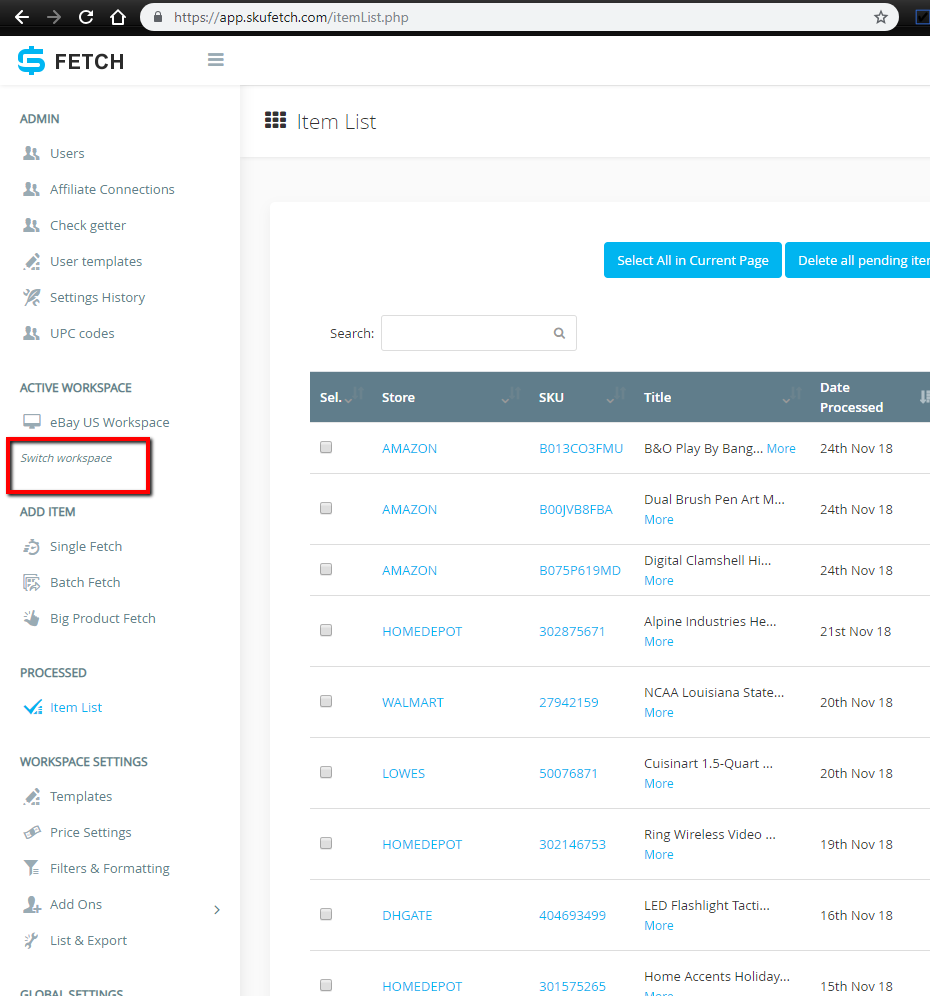Click the Templates pencil icon
This screenshot has width=930, height=996.
point(31,797)
